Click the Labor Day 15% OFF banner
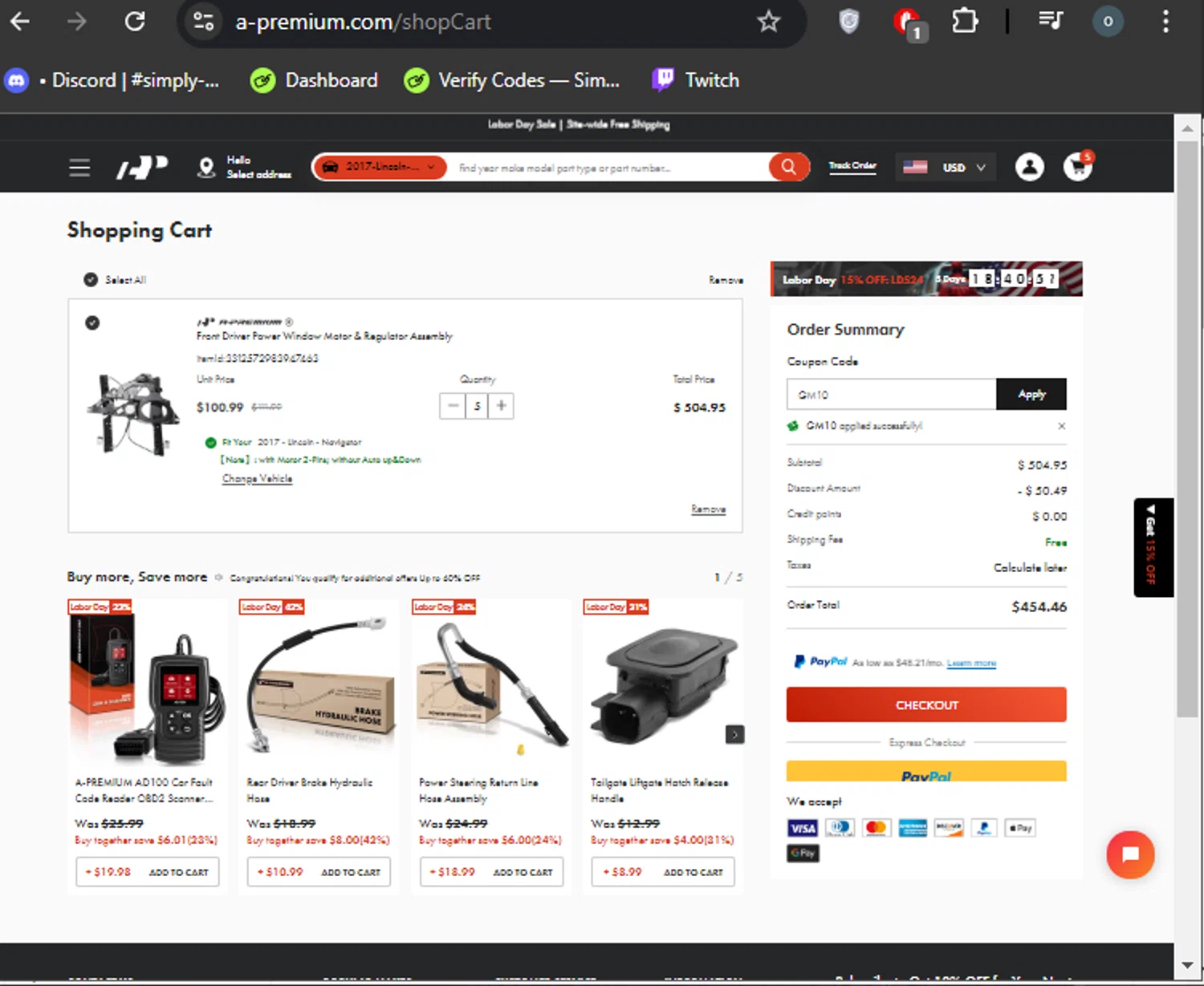 (926, 278)
